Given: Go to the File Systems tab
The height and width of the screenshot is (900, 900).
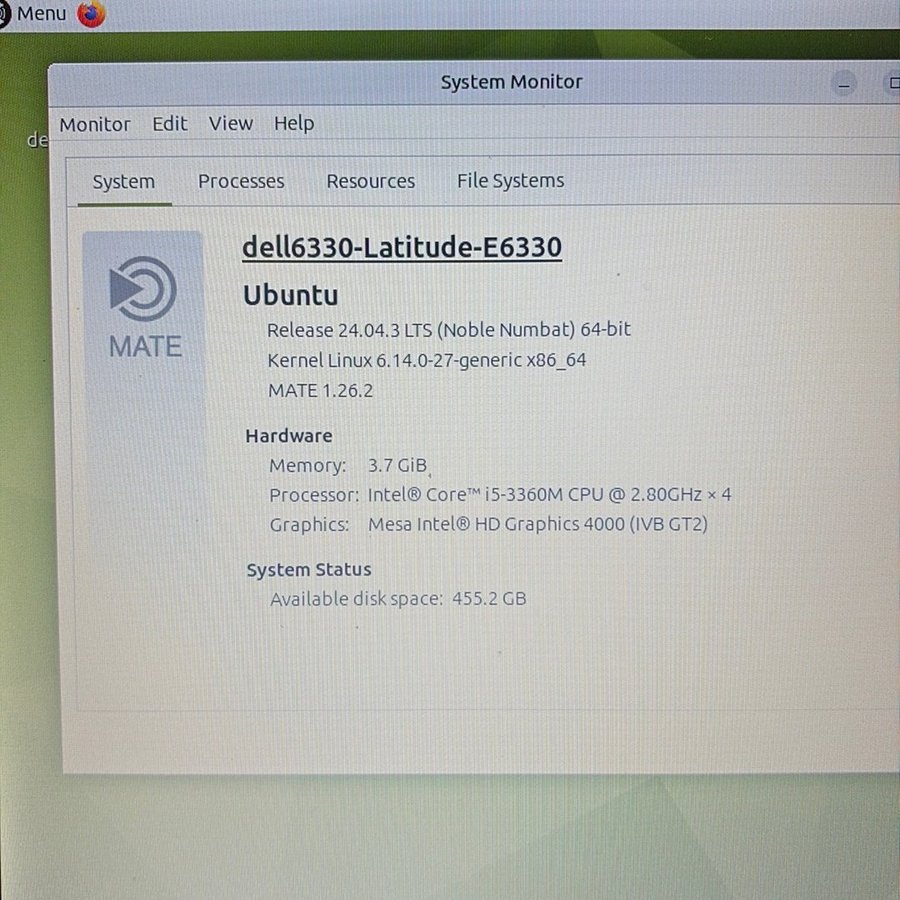Looking at the screenshot, I should 510,181.
